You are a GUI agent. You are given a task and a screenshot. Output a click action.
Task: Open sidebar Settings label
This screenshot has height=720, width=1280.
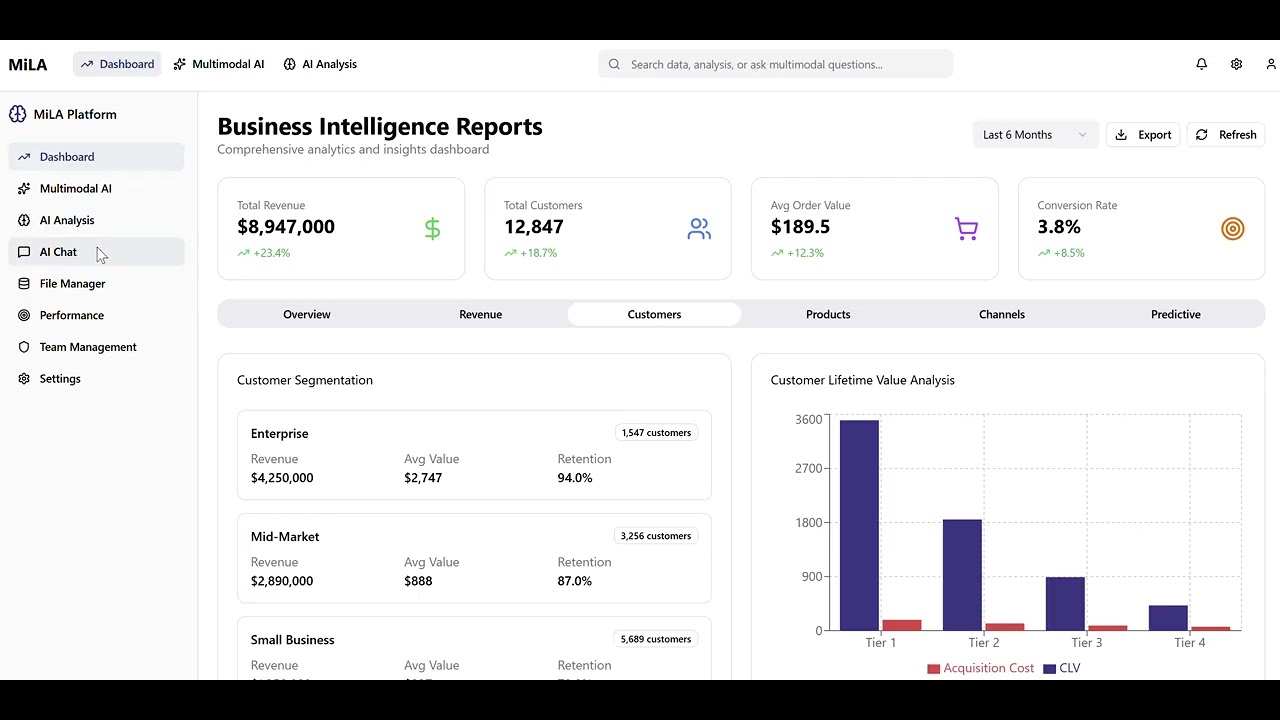(60, 379)
